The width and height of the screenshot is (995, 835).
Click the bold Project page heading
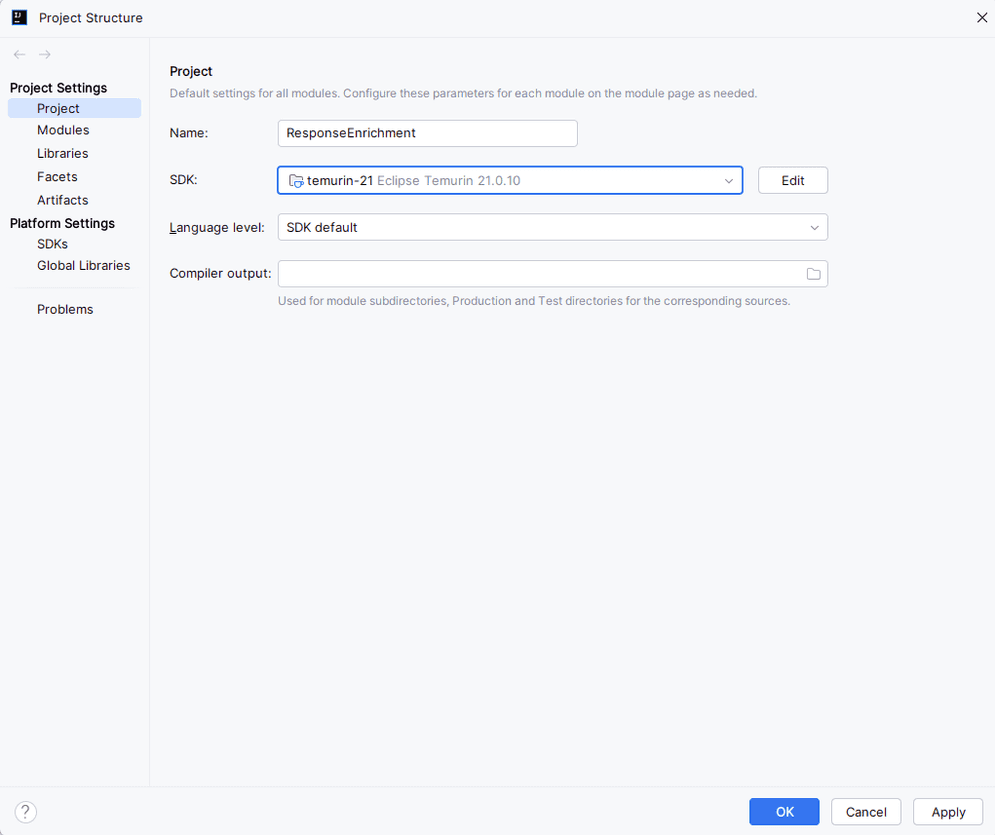pyautogui.click(x=190, y=72)
